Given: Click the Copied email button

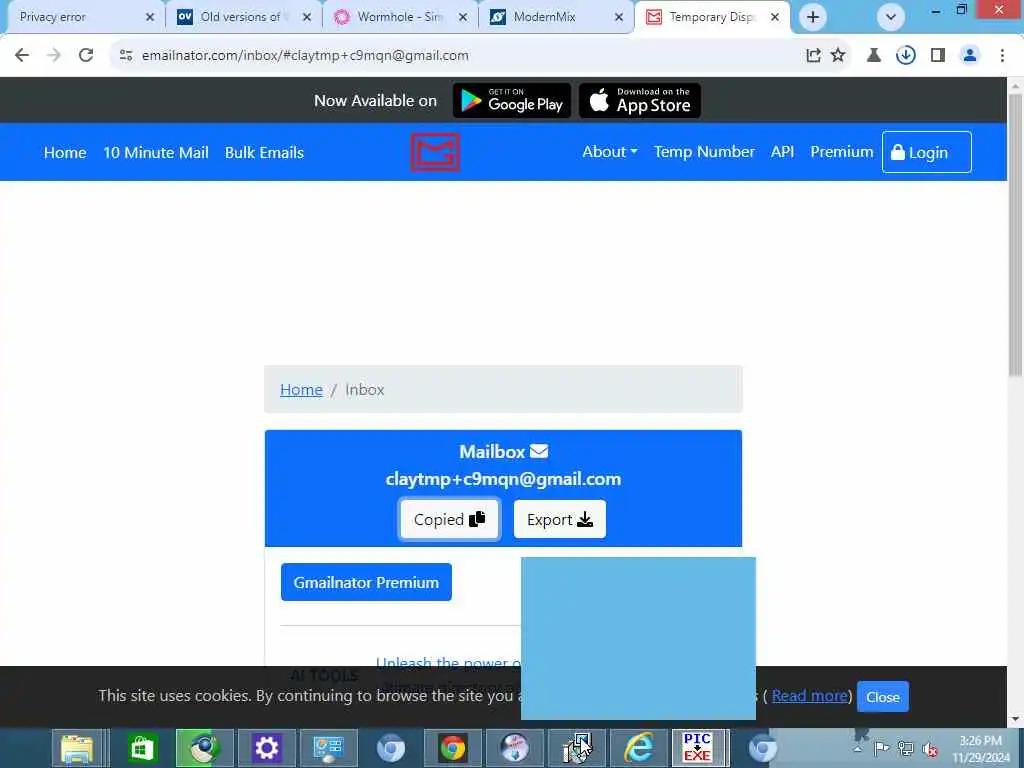Looking at the screenshot, I should [449, 519].
